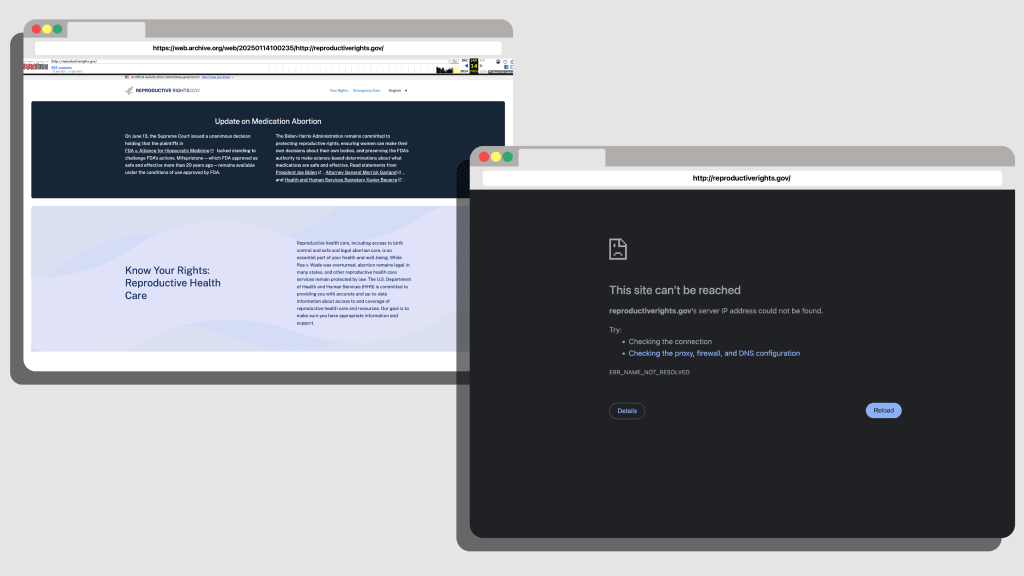Open the Your Rights nav item
The image size is (1024, 576).
(338, 90)
